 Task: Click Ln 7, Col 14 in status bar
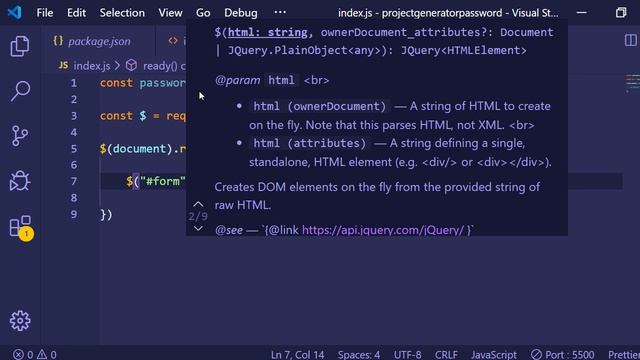298,354
